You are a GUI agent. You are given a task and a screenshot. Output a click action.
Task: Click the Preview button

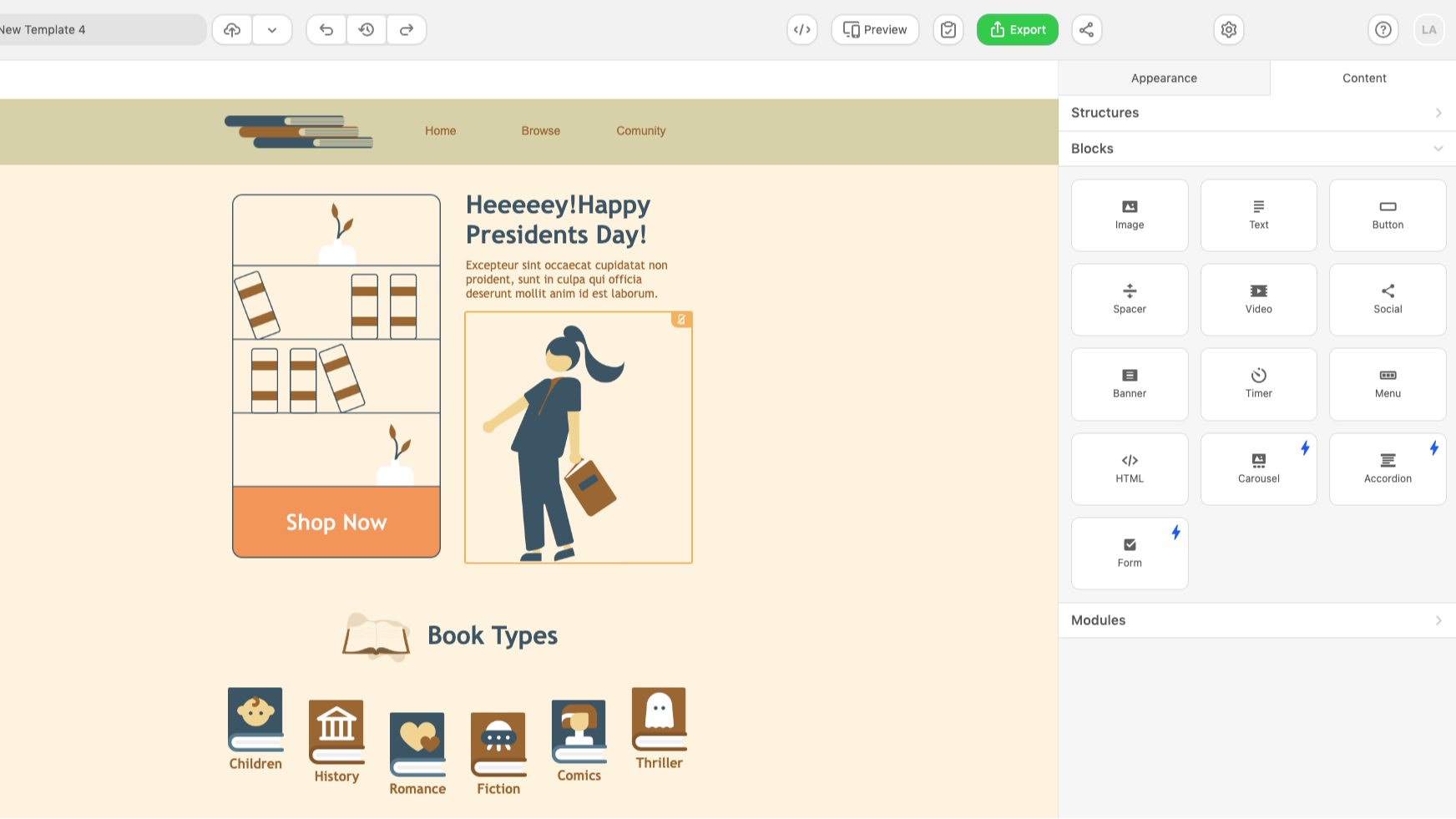click(x=875, y=30)
